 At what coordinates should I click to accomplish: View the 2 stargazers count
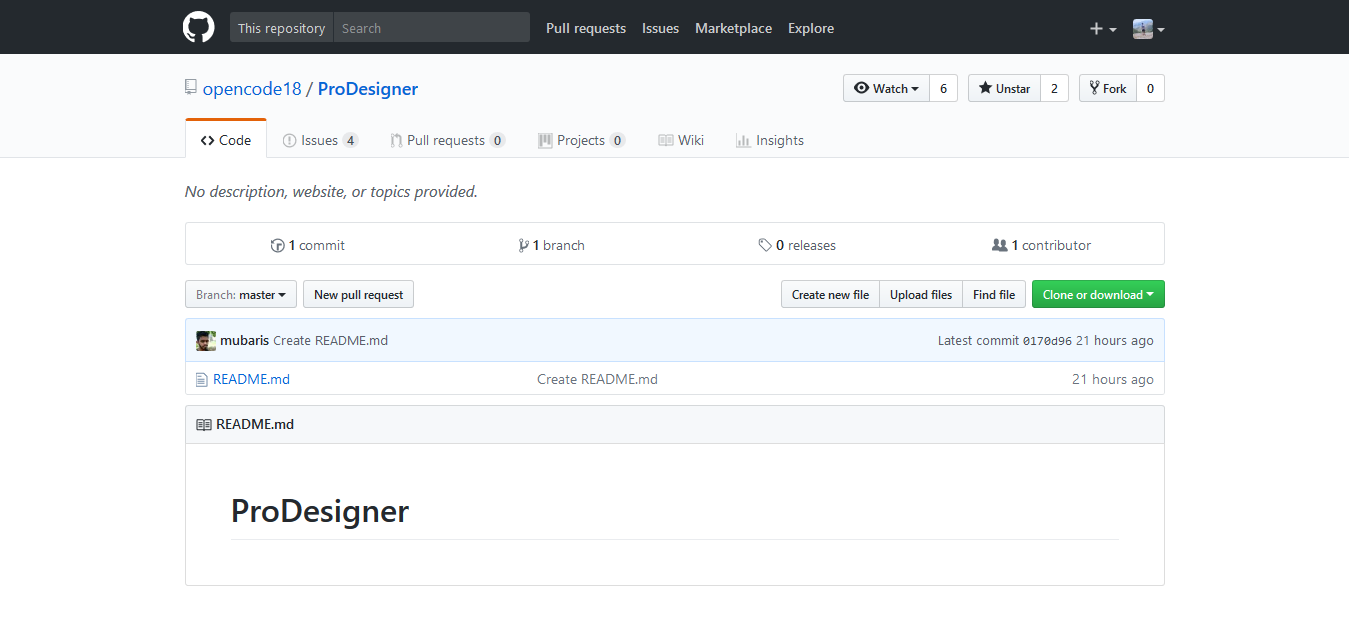click(x=1054, y=88)
